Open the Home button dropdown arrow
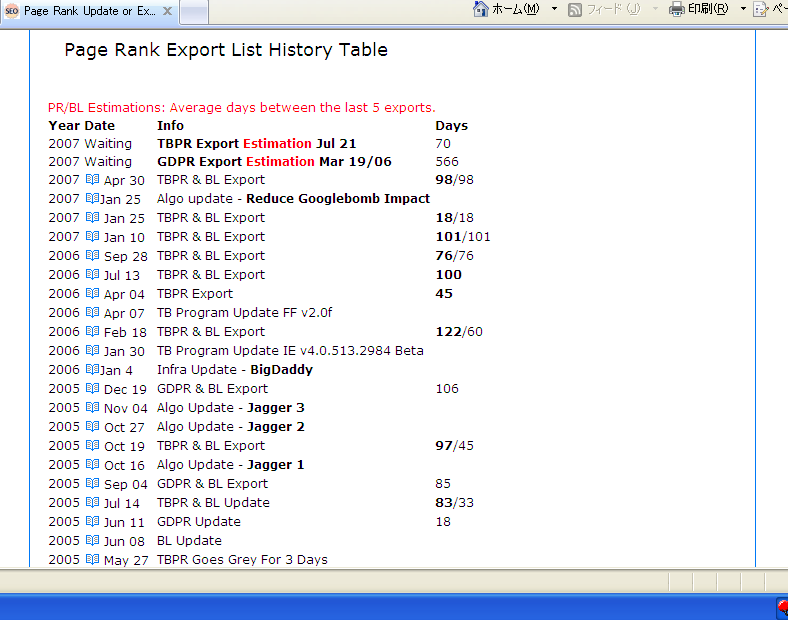The height and width of the screenshot is (620, 788). 554,9
